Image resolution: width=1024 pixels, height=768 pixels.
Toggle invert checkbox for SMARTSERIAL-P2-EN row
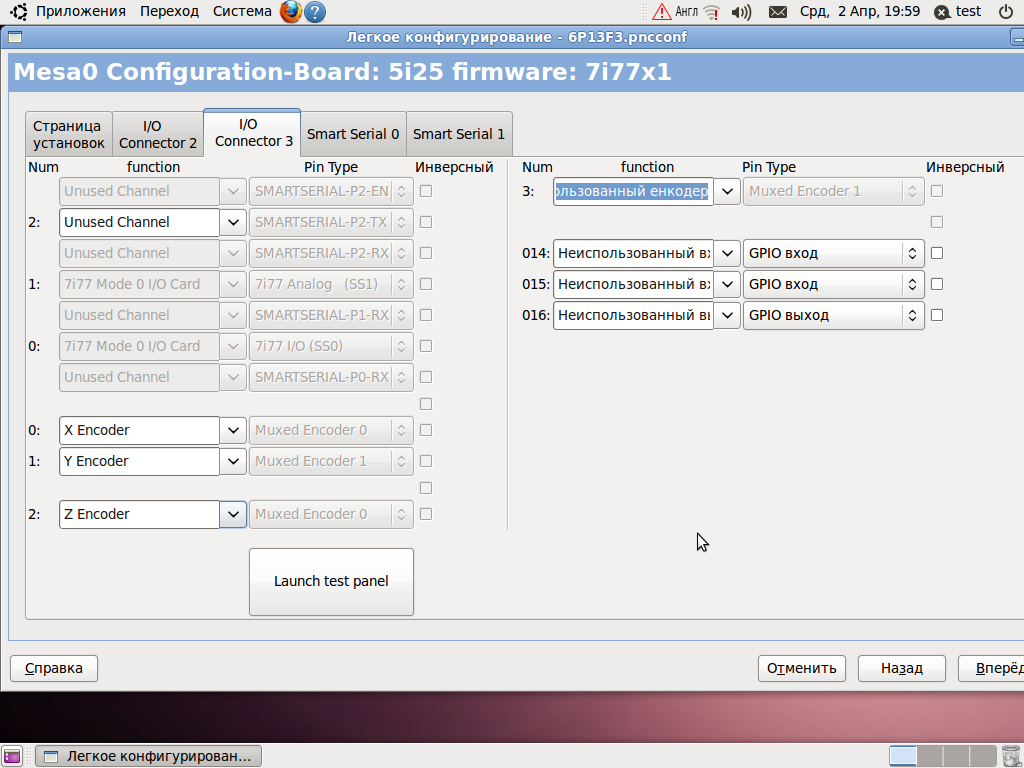(x=426, y=191)
